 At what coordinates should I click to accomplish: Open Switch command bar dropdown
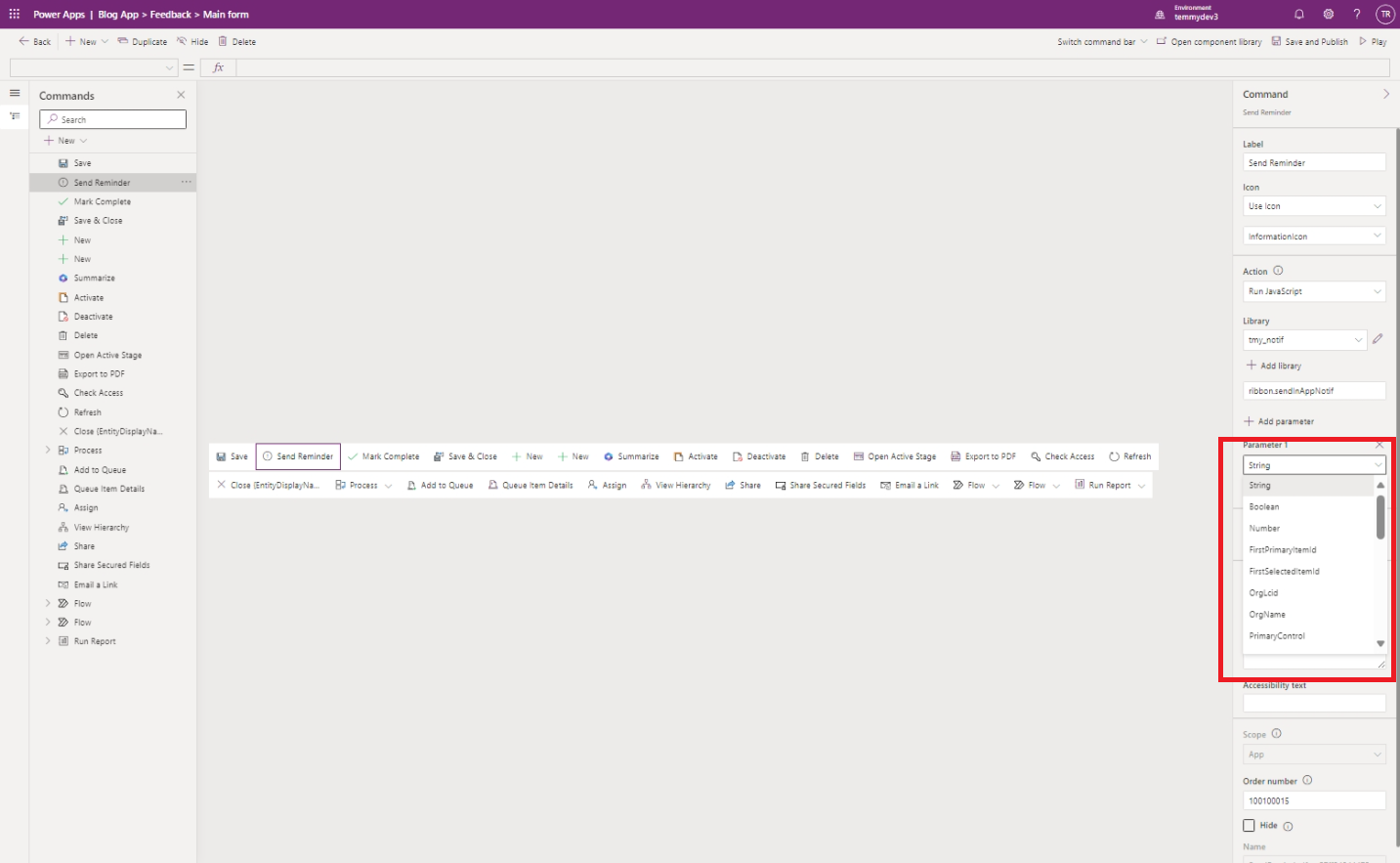point(1102,42)
